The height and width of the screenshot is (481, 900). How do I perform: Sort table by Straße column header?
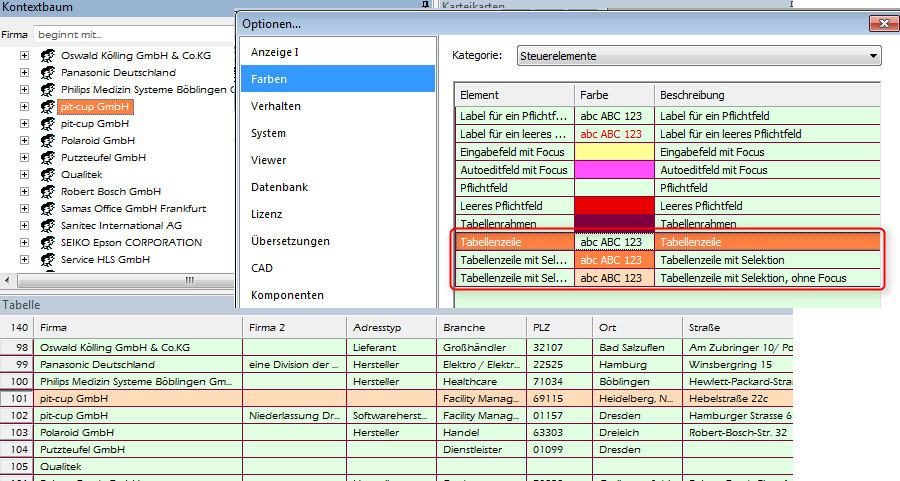[x=738, y=328]
